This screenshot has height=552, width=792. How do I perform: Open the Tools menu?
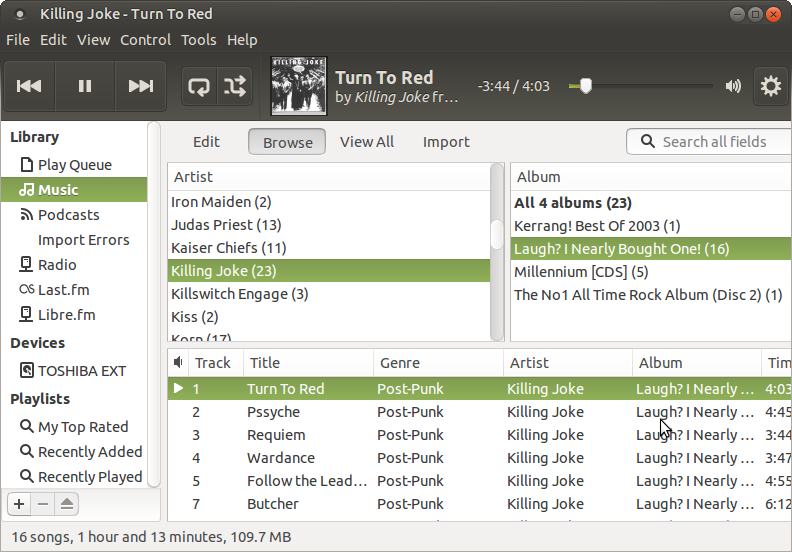pos(199,40)
